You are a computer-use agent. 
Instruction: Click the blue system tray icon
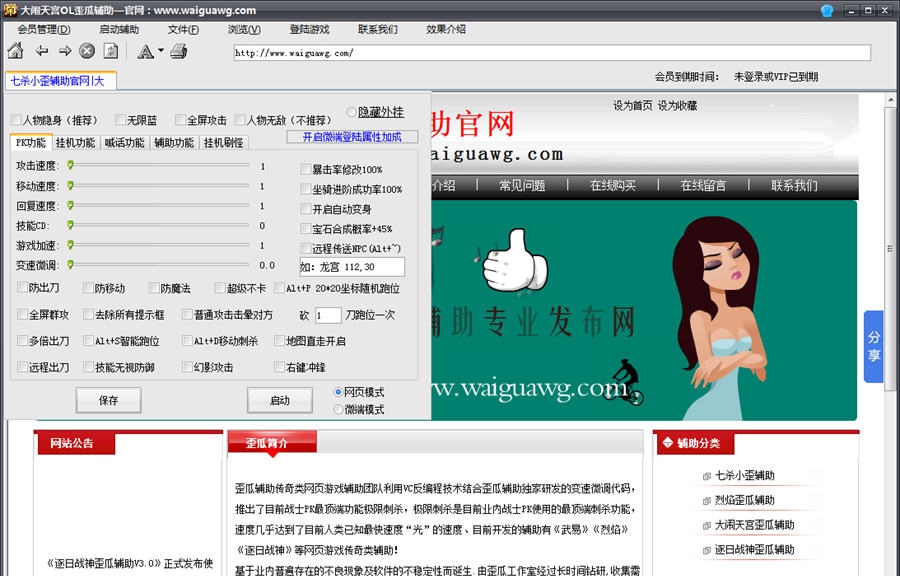(824, 10)
